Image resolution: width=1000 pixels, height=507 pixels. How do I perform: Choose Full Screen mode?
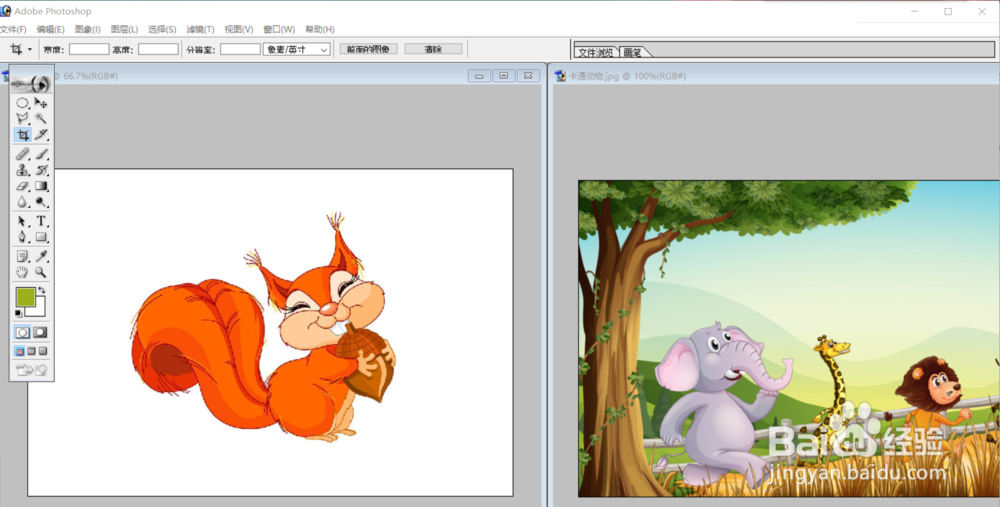click(x=43, y=351)
